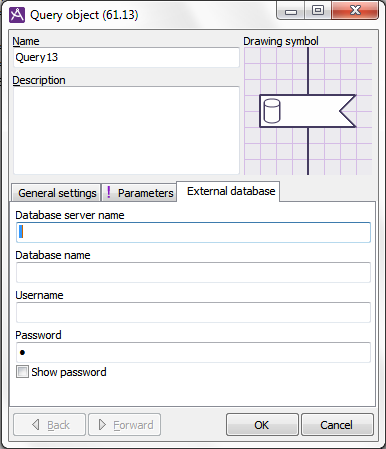The height and width of the screenshot is (449, 386).
Task: Dismiss the dialog with Cancel
Action: pyautogui.click(x=337, y=425)
